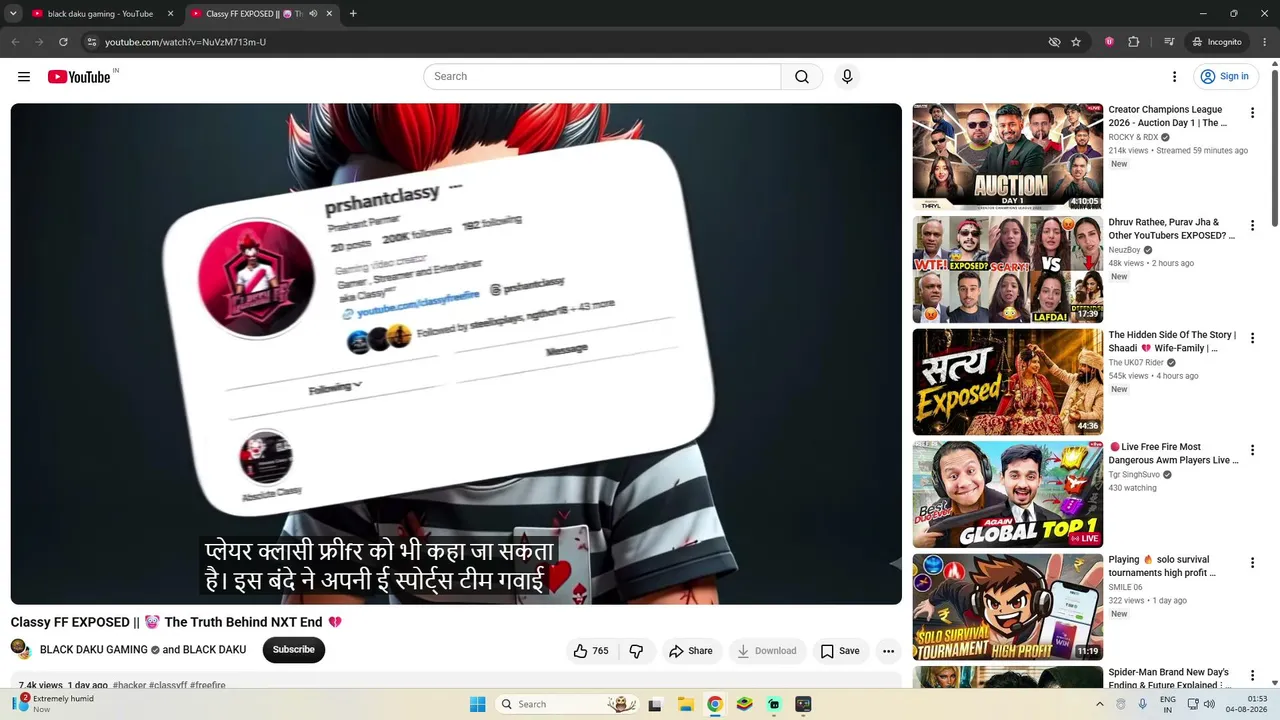The image size is (1280, 720).
Task: Open Chrome from the taskbar
Action: pyautogui.click(x=715, y=704)
